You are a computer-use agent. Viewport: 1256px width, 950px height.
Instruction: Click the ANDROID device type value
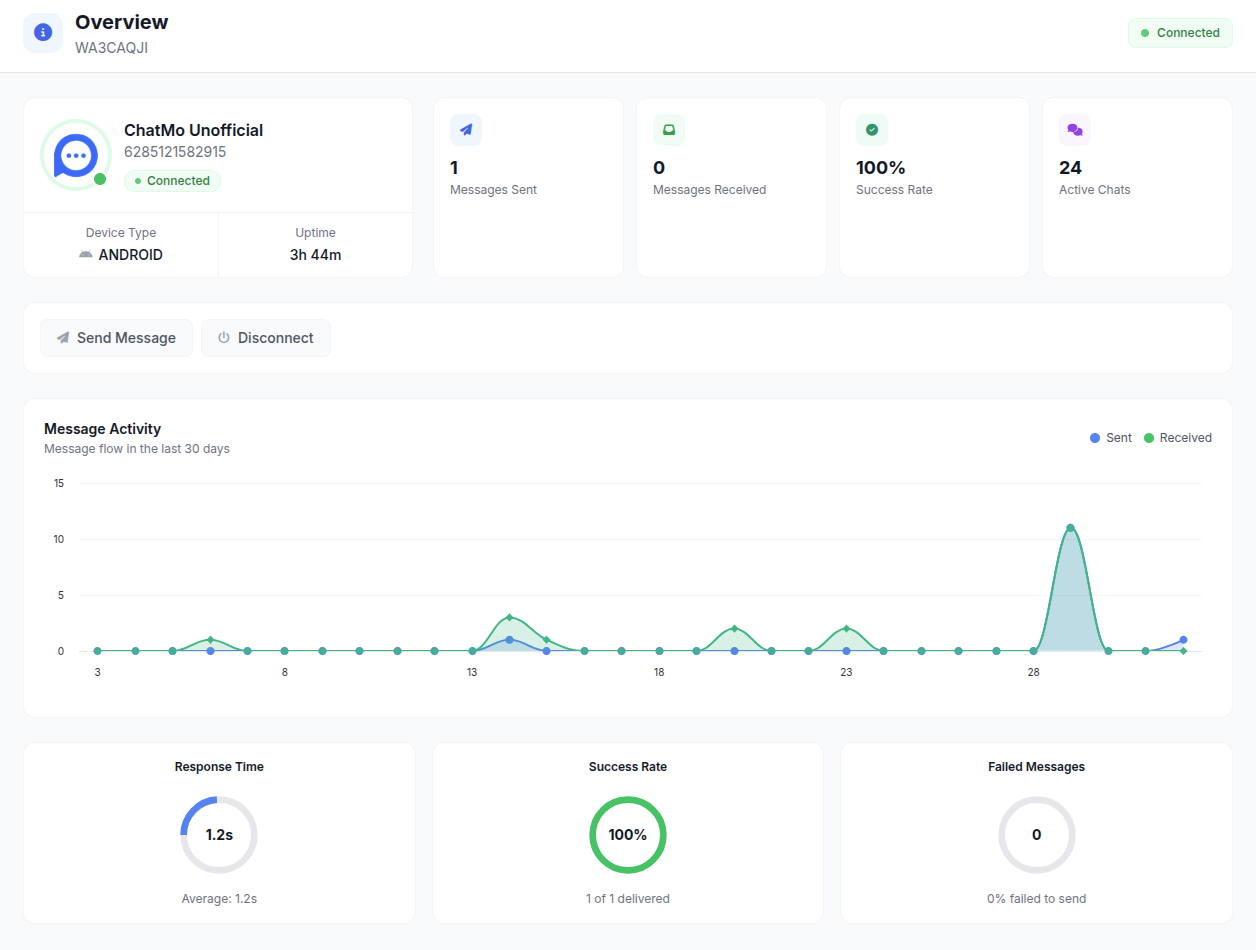pos(131,255)
